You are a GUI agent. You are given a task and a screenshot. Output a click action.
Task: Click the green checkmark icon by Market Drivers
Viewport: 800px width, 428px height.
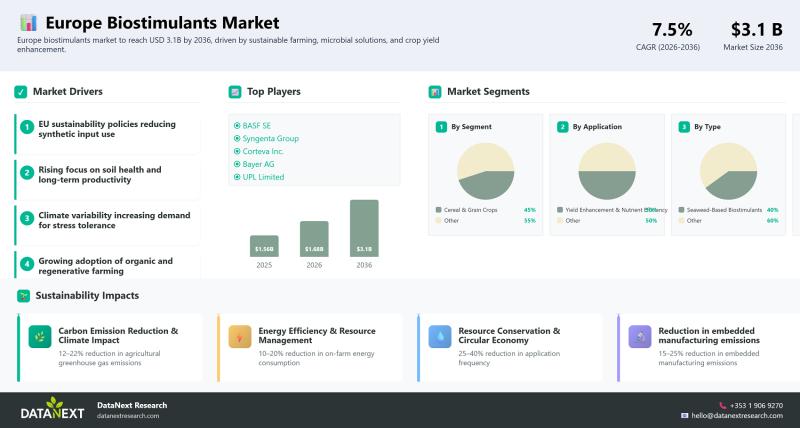coord(21,92)
